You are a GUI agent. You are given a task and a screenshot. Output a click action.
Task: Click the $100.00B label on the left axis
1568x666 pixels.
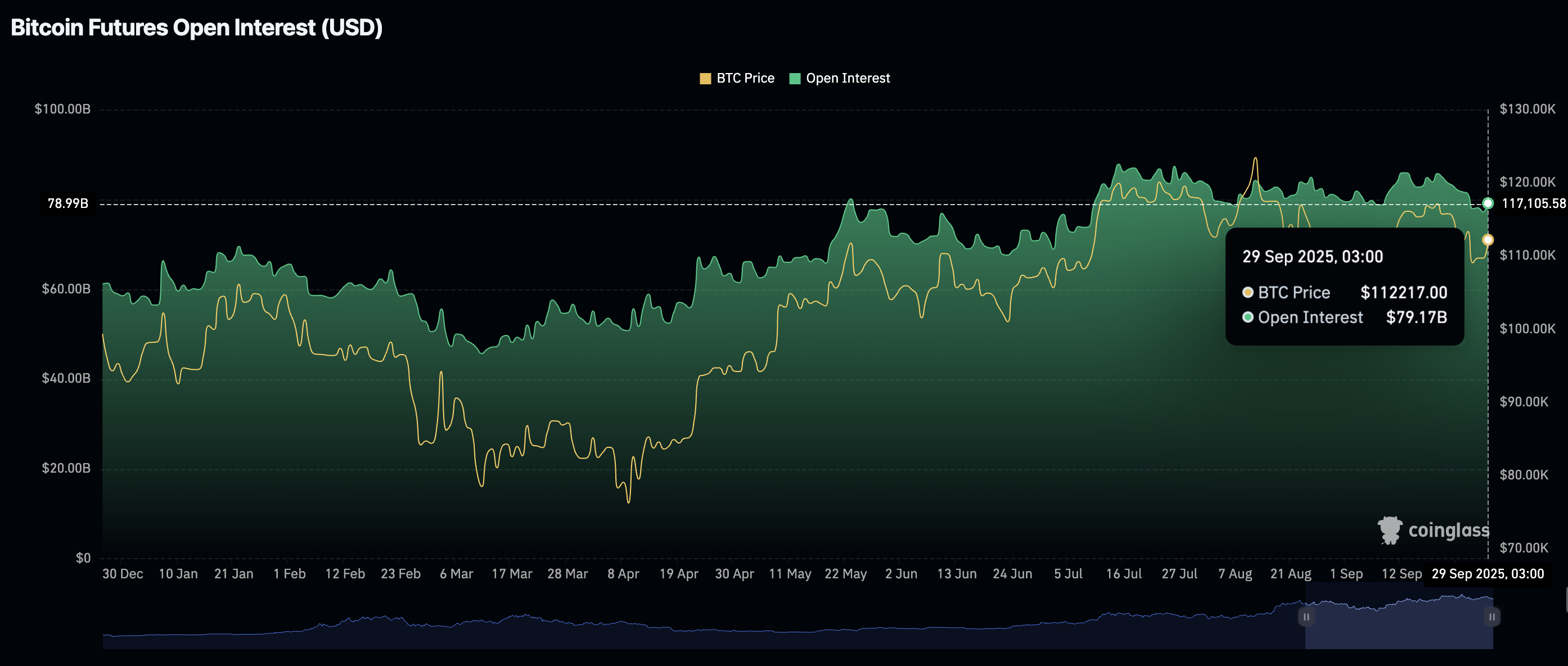click(62, 109)
